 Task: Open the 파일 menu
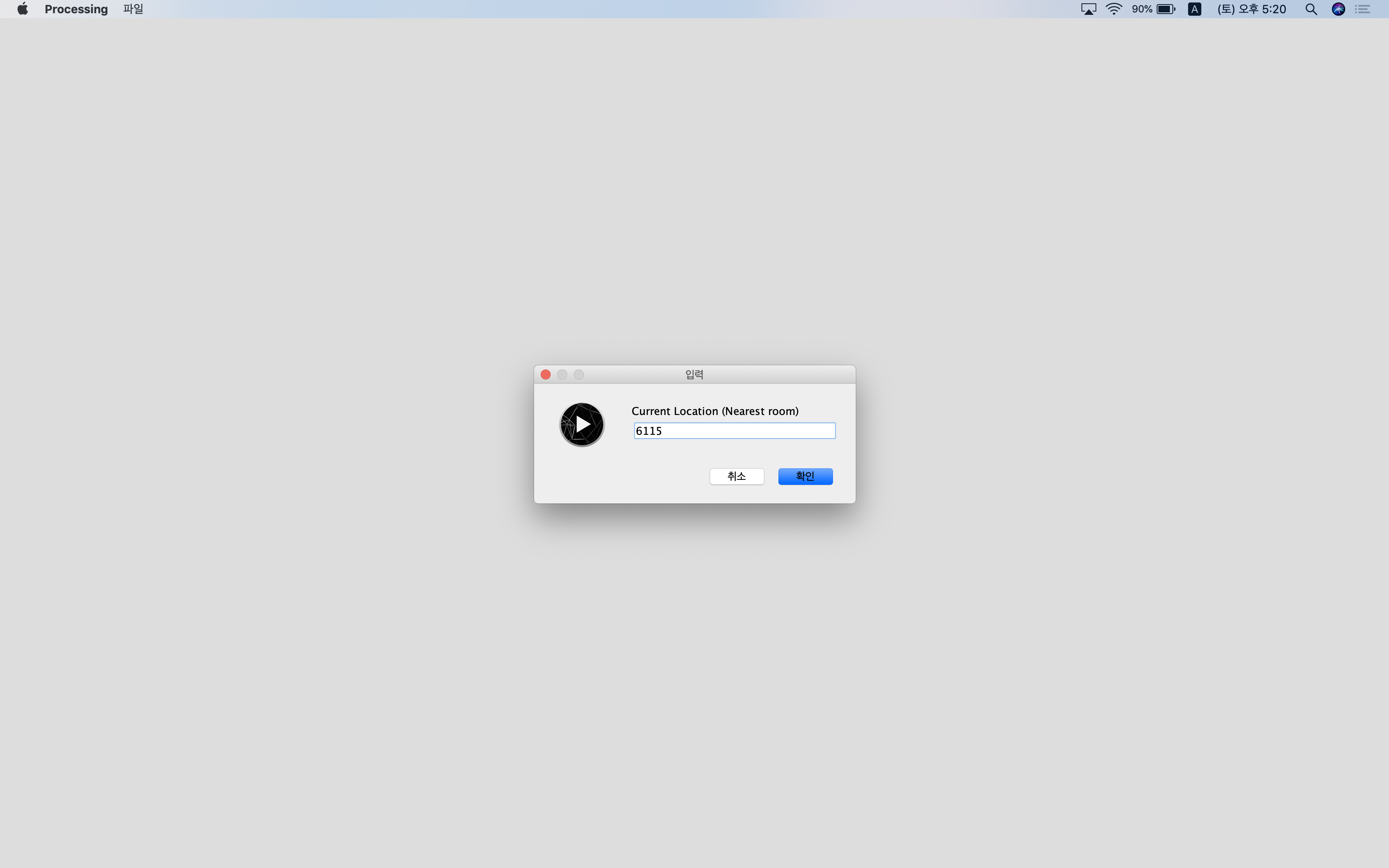tap(133, 9)
